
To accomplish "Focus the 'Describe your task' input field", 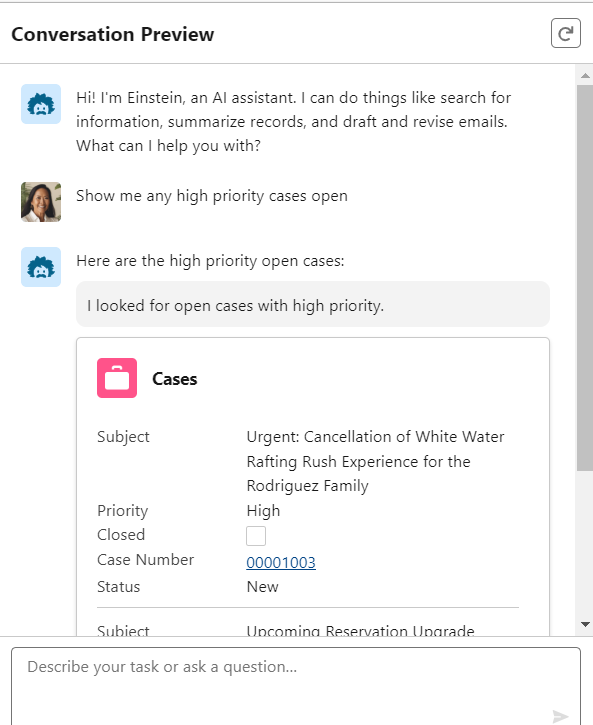I will pos(296,686).
